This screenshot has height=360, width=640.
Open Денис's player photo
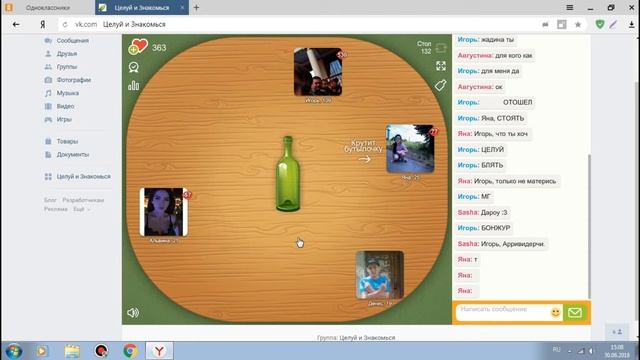click(380, 275)
